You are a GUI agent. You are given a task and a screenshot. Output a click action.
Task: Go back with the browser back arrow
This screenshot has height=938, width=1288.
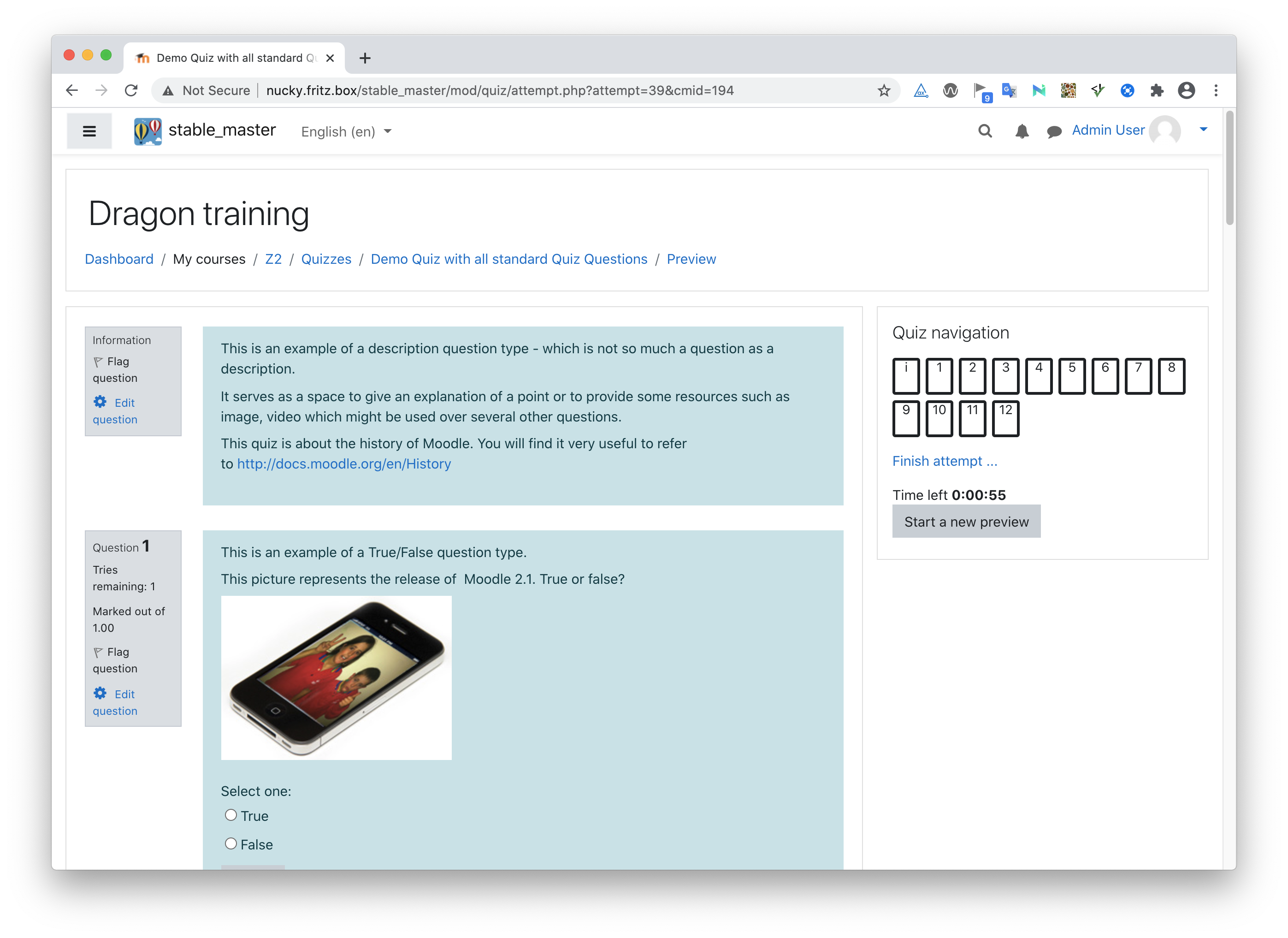tap(72, 90)
